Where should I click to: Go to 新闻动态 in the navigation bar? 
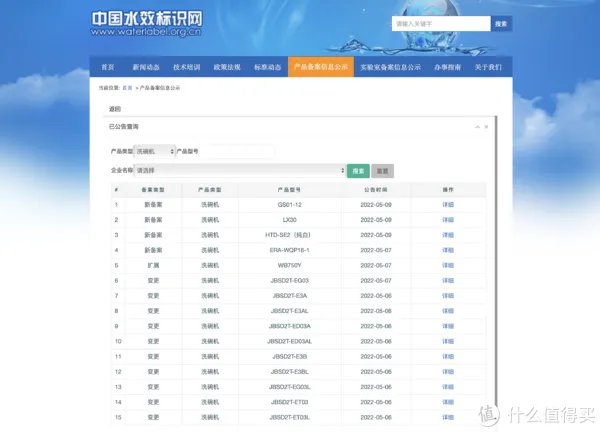[146, 67]
